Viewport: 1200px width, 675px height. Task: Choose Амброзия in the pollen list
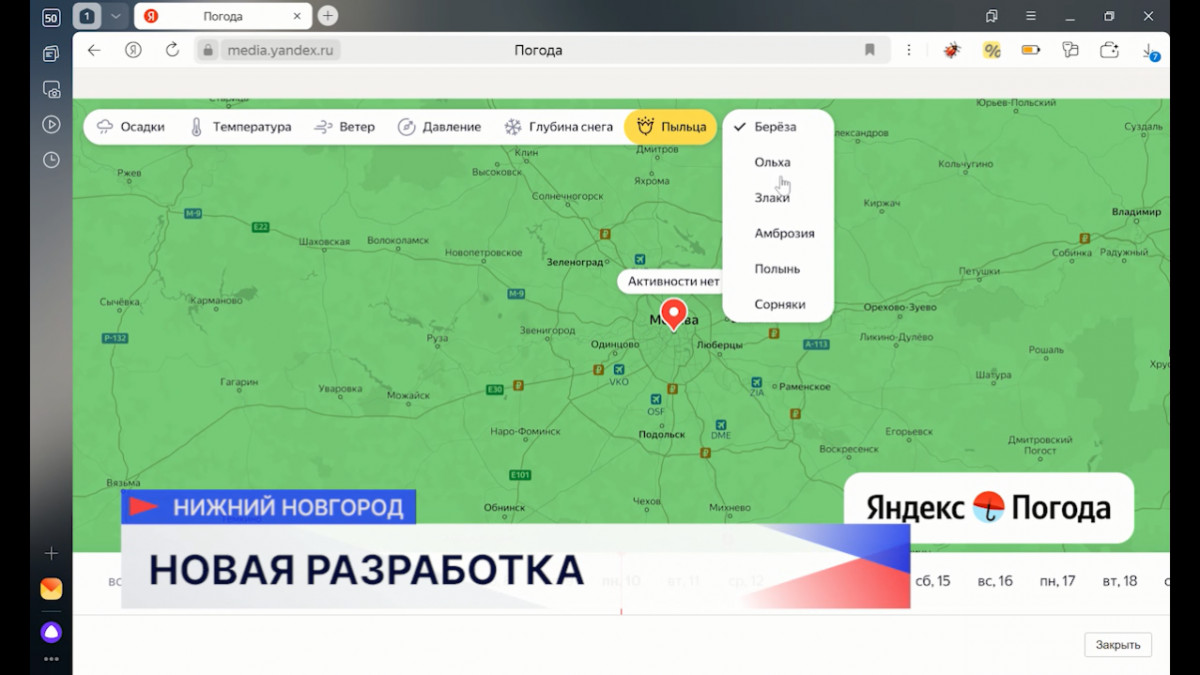(x=784, y=233)
